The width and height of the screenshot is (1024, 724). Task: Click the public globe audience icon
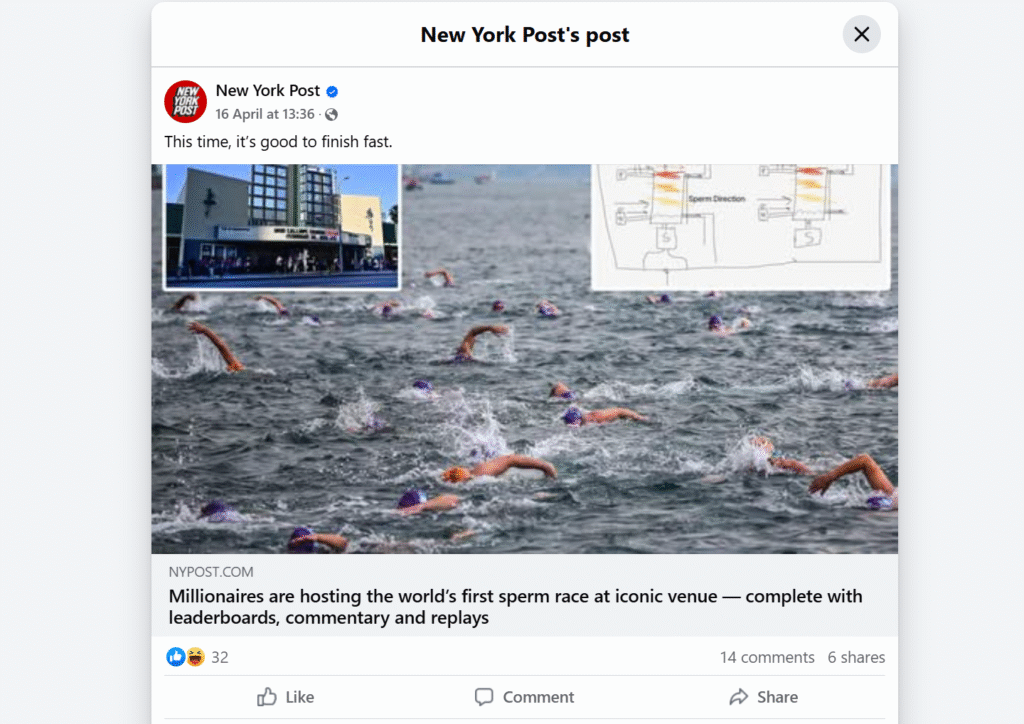(332, 115)
